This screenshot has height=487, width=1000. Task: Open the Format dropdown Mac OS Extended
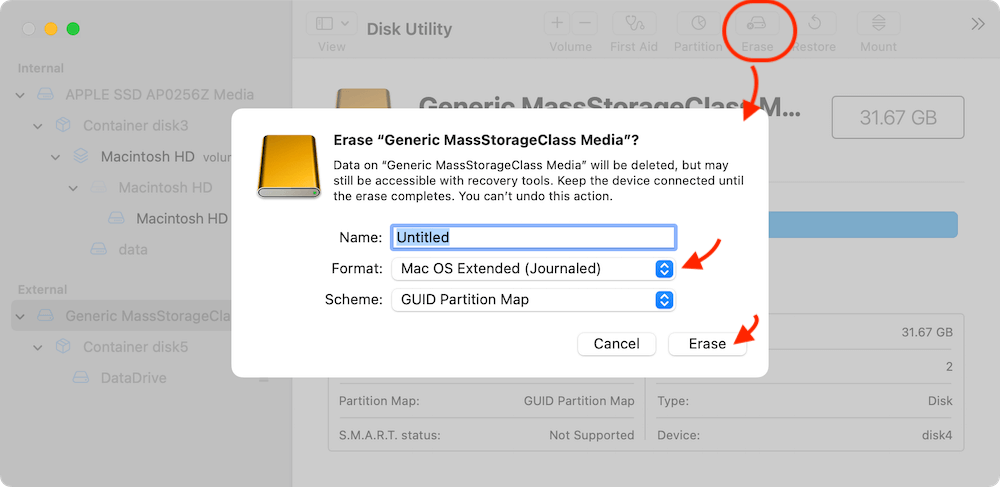point(533,269)
